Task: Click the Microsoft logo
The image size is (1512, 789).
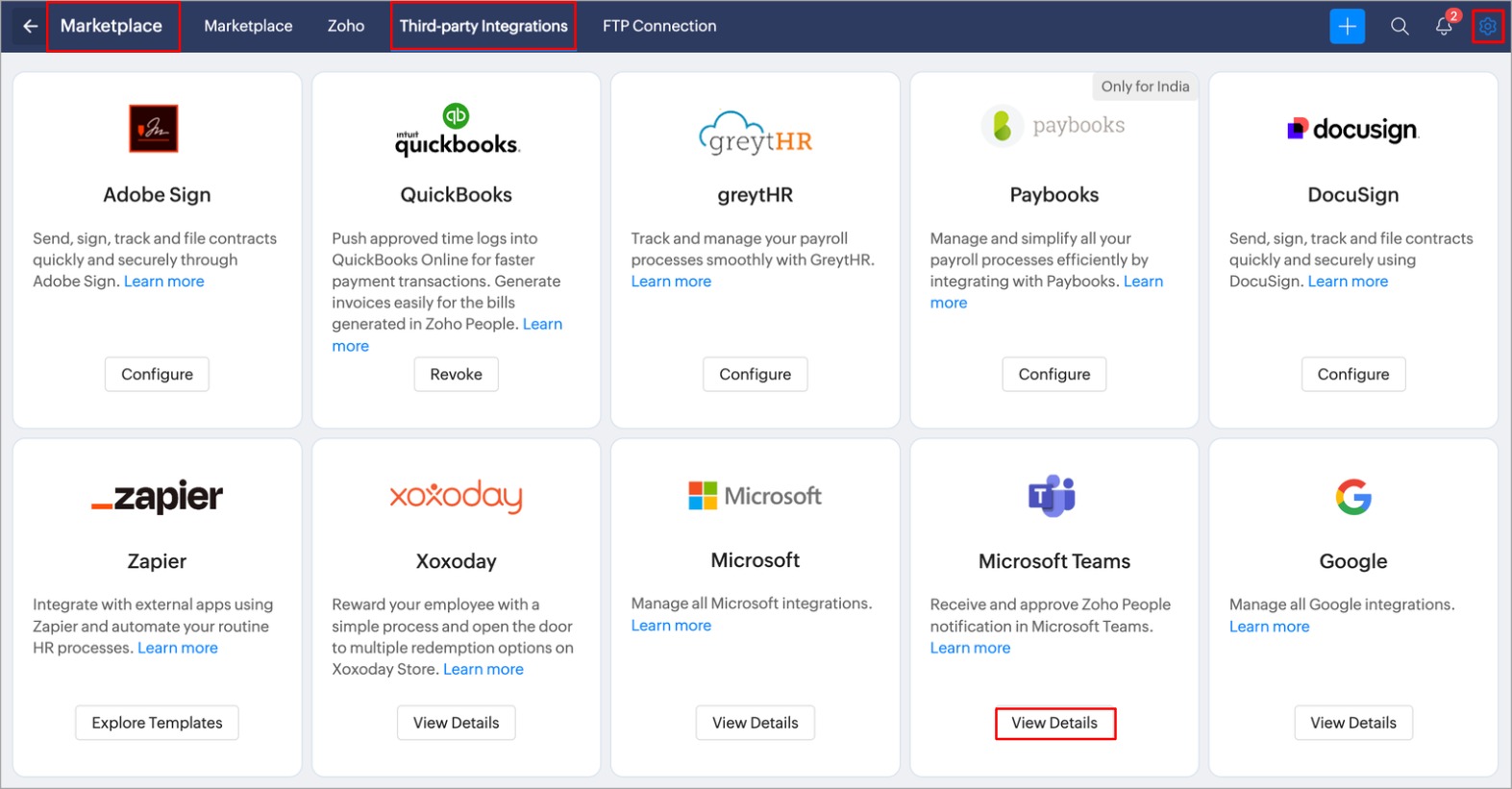Action: click(756, 496)
